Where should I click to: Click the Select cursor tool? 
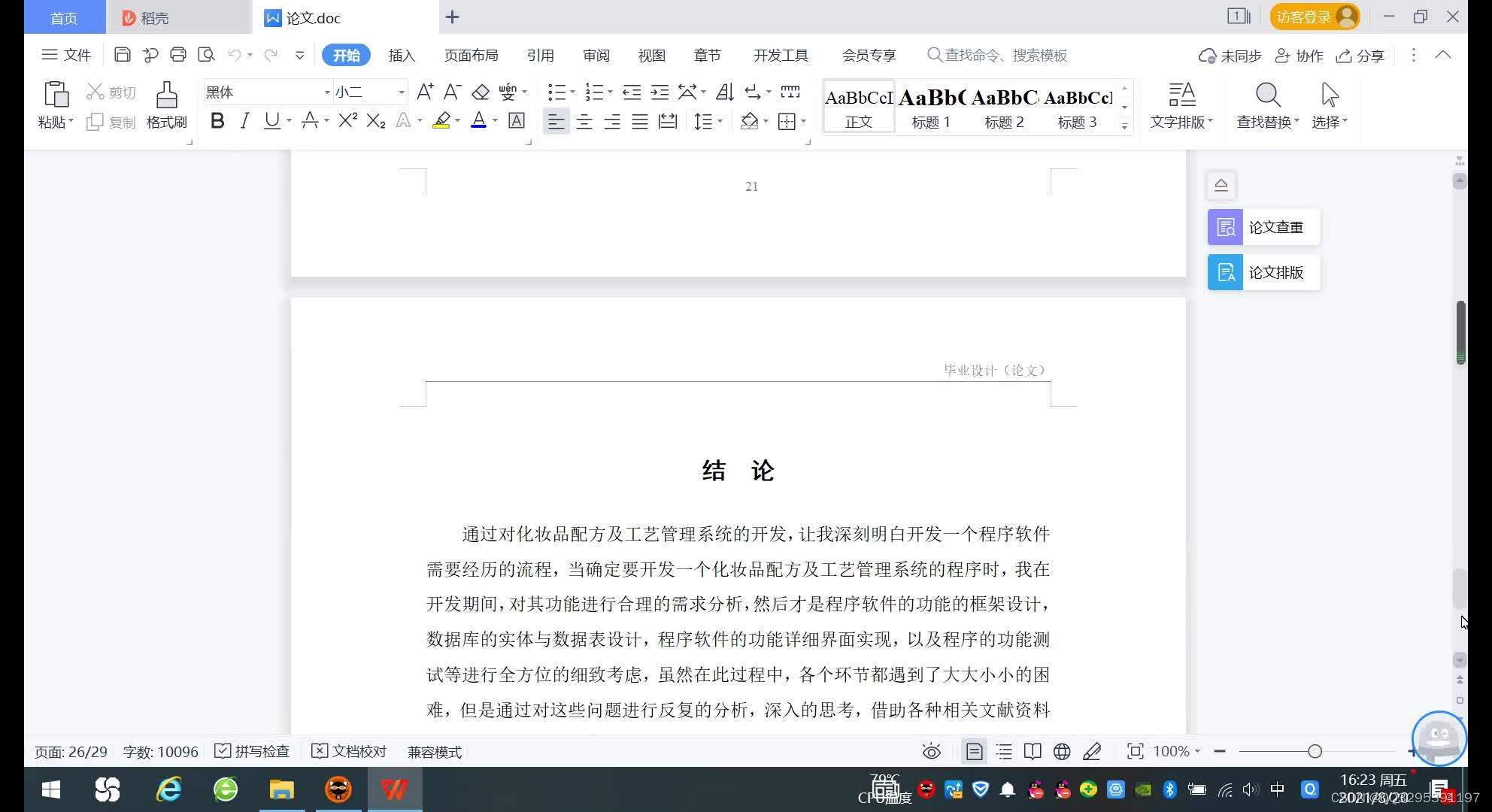[x=1330, y=105]
